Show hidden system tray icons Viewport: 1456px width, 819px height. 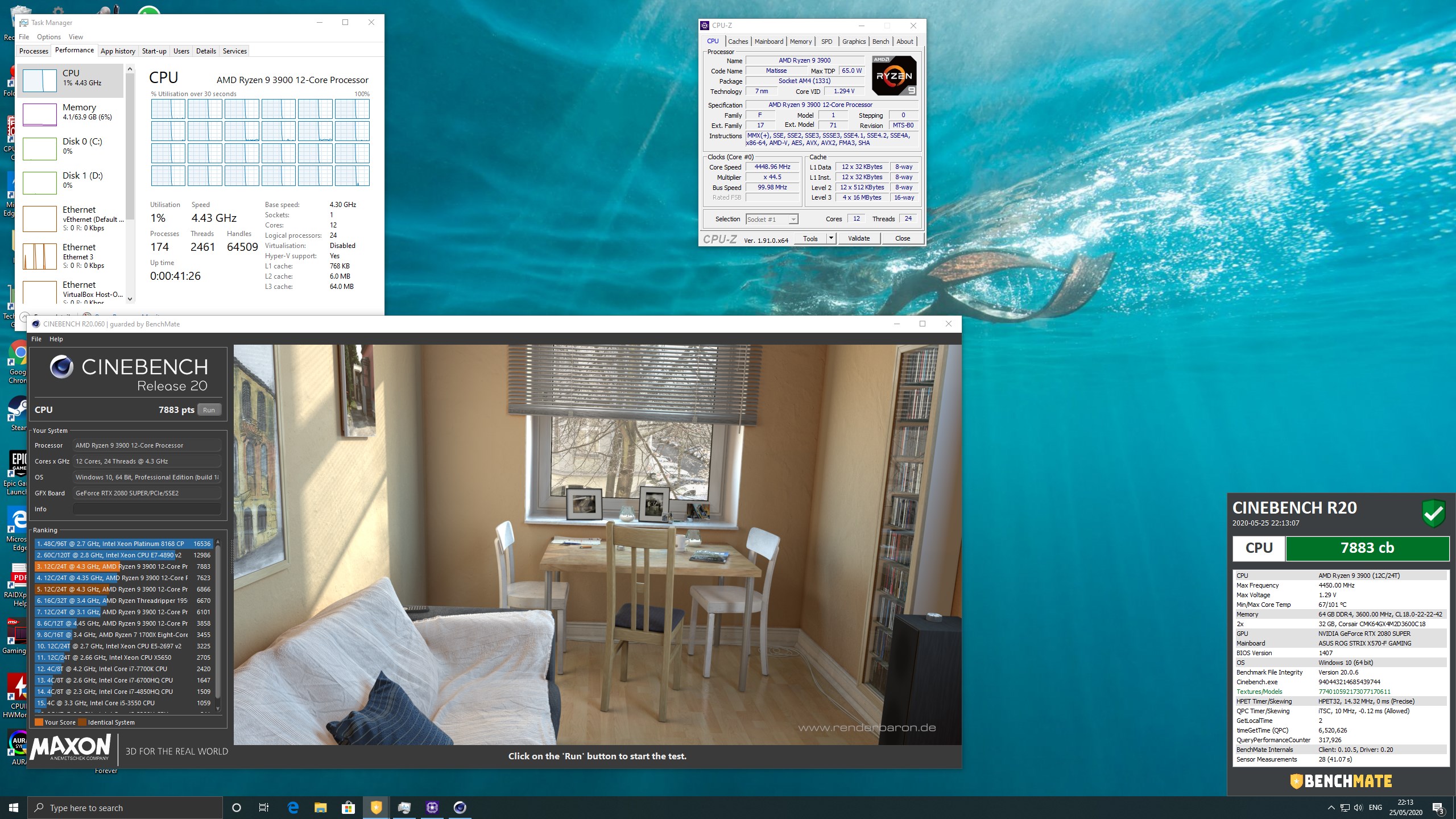pyautogui.click(x=1331, y=808)
